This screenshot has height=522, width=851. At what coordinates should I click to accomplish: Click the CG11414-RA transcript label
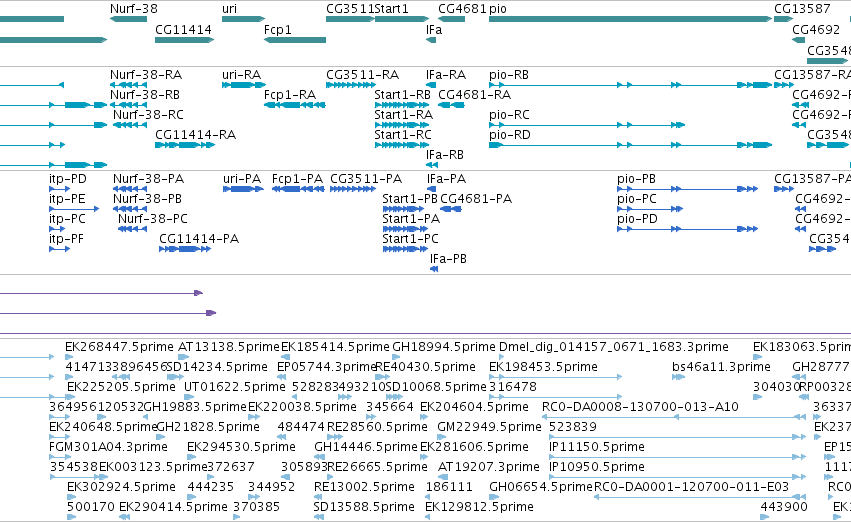click(195, 135)
